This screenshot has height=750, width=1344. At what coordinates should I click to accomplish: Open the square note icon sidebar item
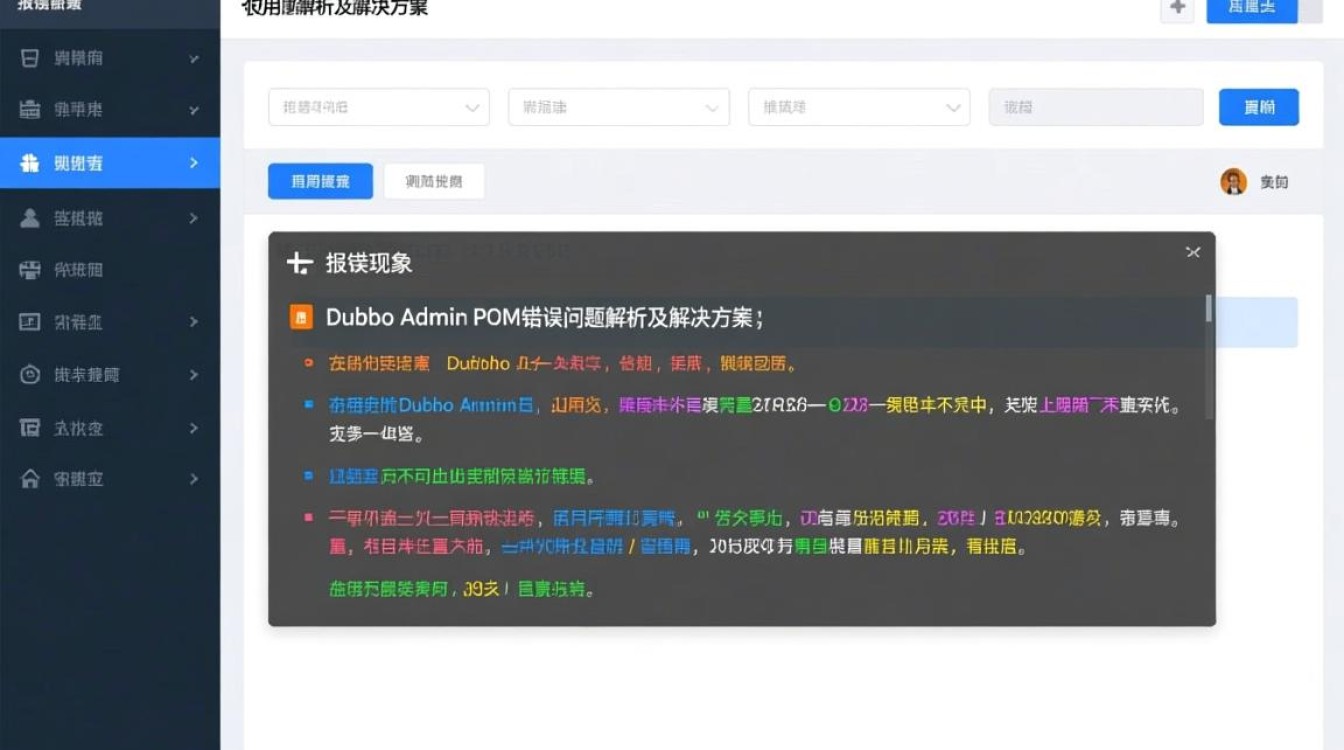[x=30, y=322]
